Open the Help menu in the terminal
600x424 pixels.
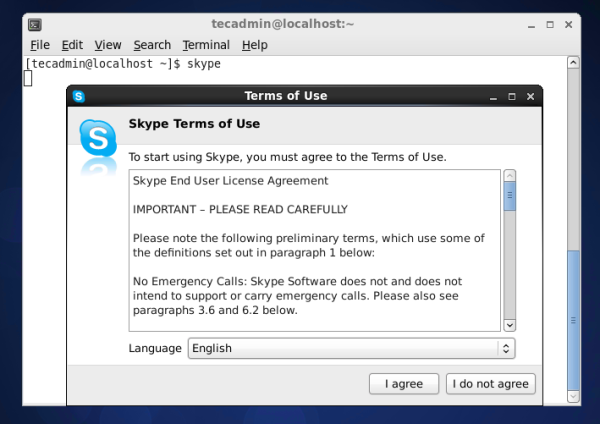tap(255, 45)
